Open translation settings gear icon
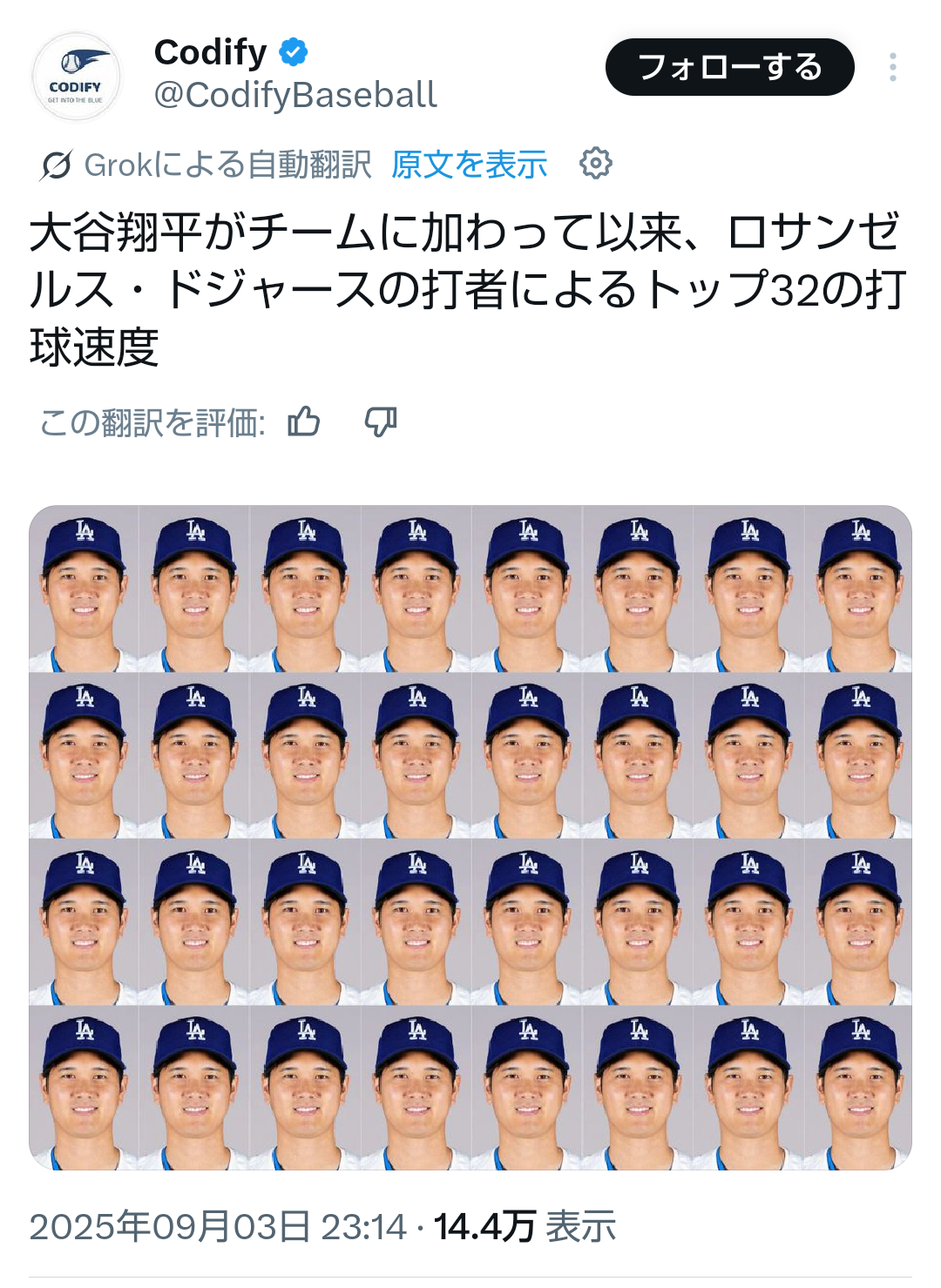 click(596, 163)
